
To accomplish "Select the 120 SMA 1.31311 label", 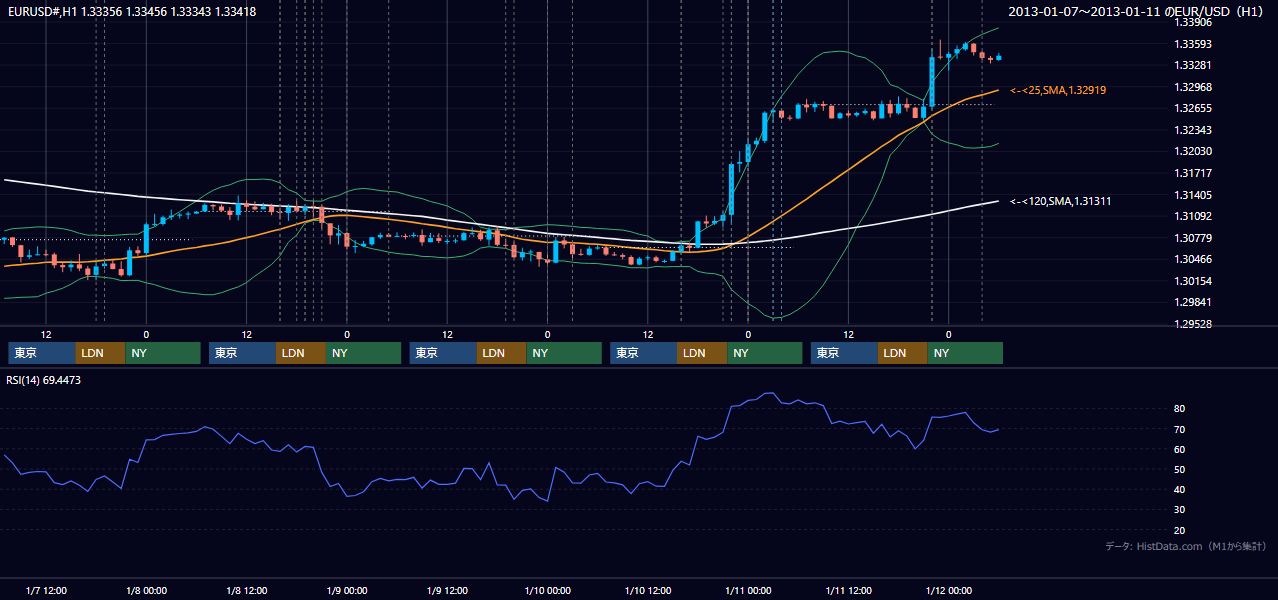I will (x=1061, y=201).
